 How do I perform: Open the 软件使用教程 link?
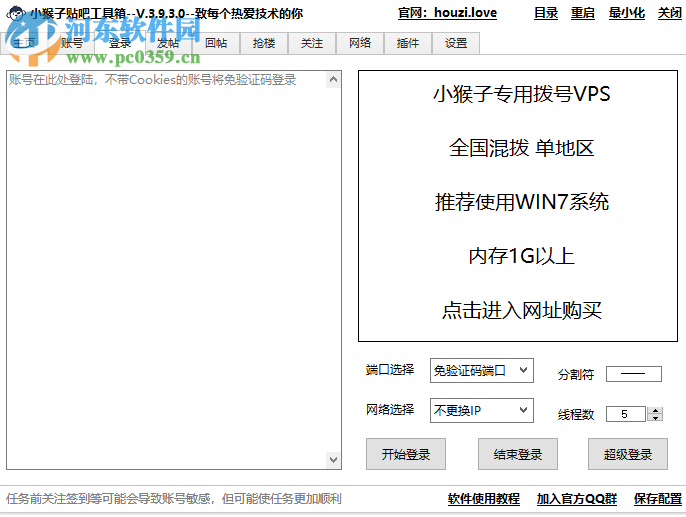pos(484,499)
